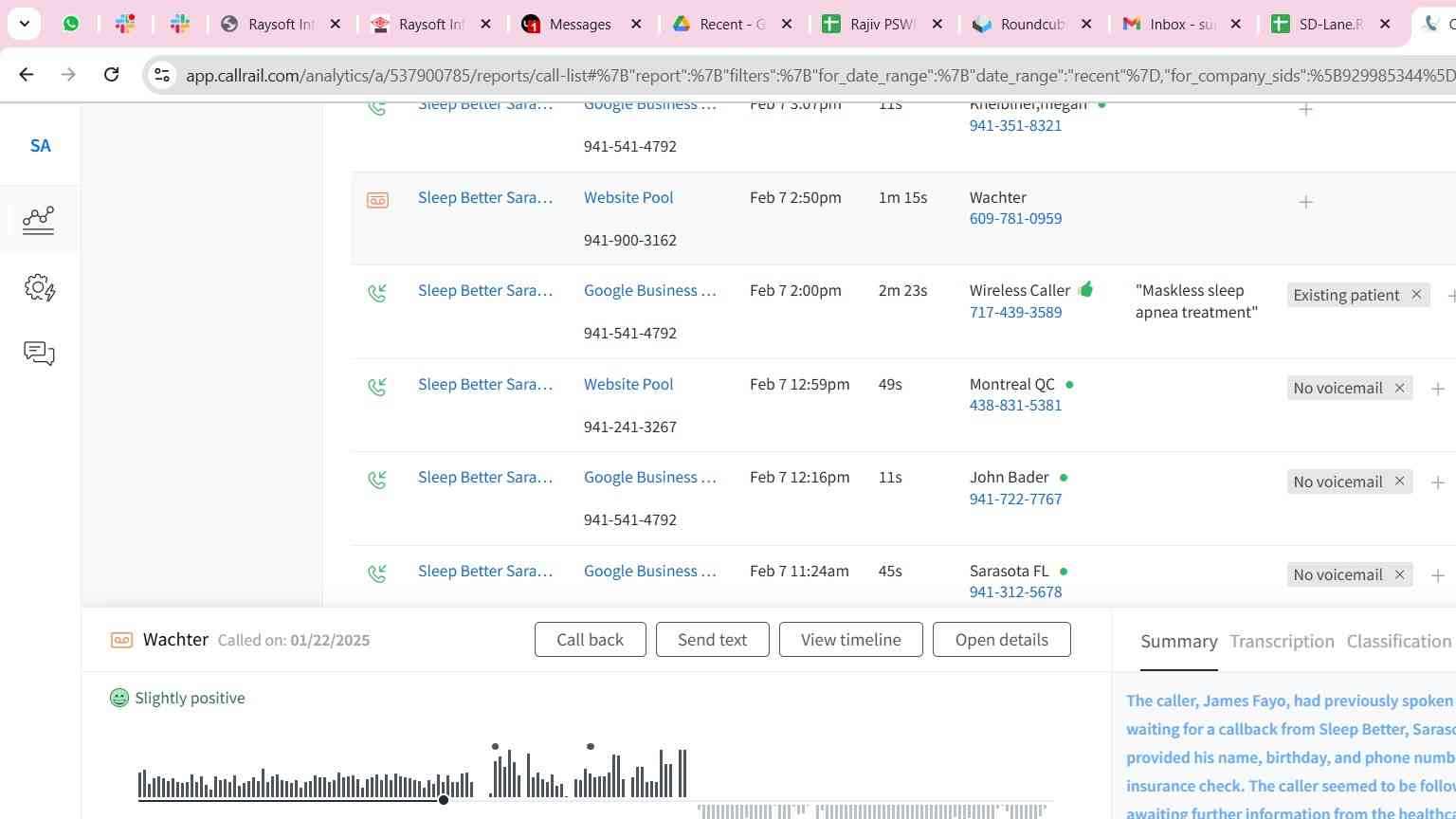
Task: Click the "Maskless sleep apnea treatment" keyword text
Action: [1196, 301]
